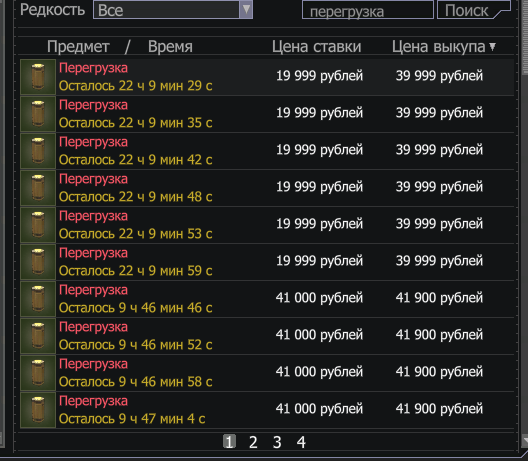Image resolution: width=528 pixels, height=461 pixels.
Task: Toggle sort arrow beside Цена выкупа
Action: pyautogui.click(x=493, y=46)
